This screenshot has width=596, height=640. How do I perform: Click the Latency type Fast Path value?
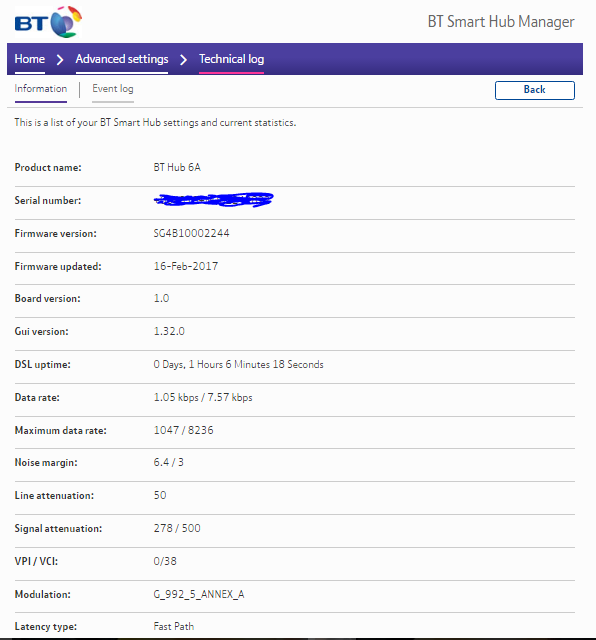tap(174, 626)
